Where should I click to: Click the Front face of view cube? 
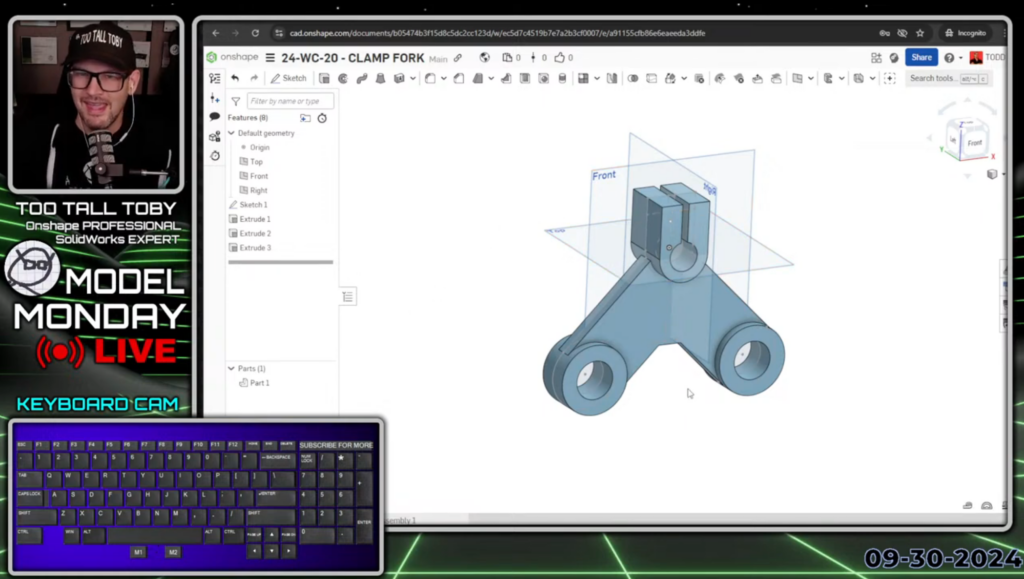[x=974, y=142]
